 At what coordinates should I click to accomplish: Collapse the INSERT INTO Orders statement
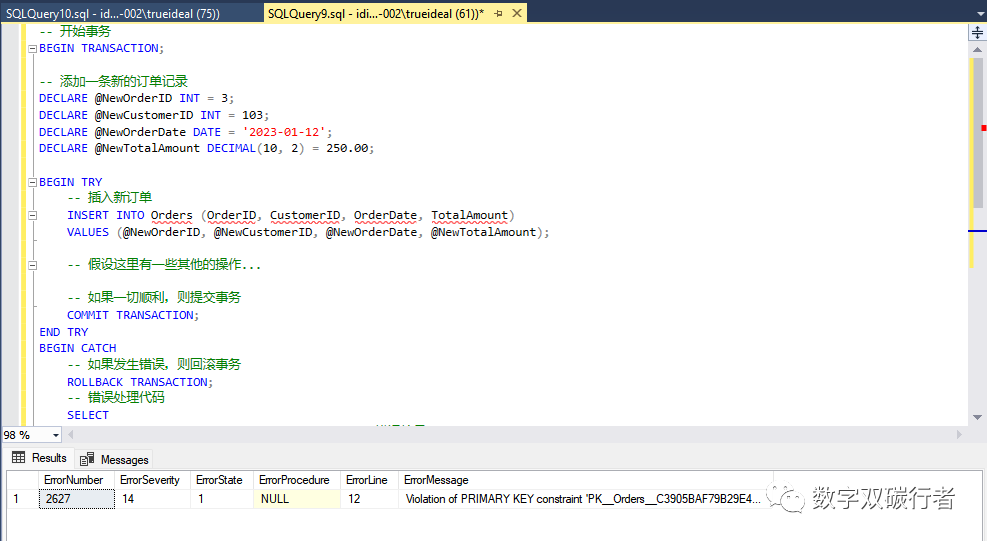[32, 215]
